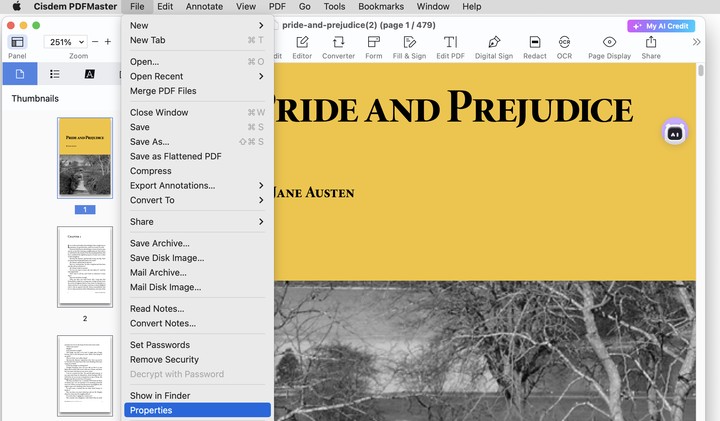Open the Digital Sign tool
720x421 pixels.
pos(494,47)
